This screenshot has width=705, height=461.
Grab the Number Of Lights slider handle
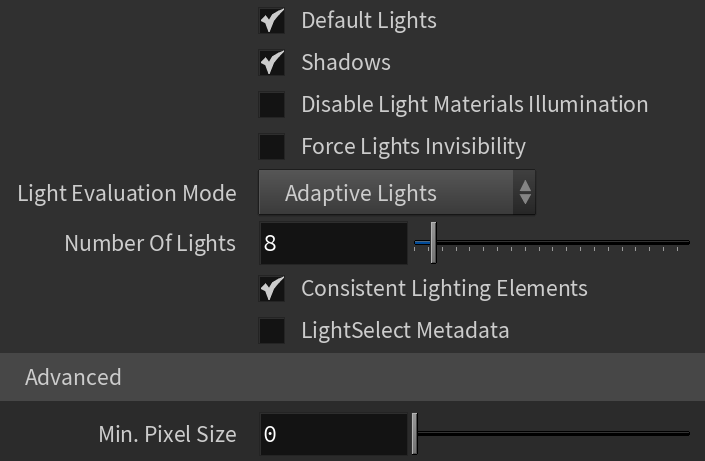coord(433,243)
